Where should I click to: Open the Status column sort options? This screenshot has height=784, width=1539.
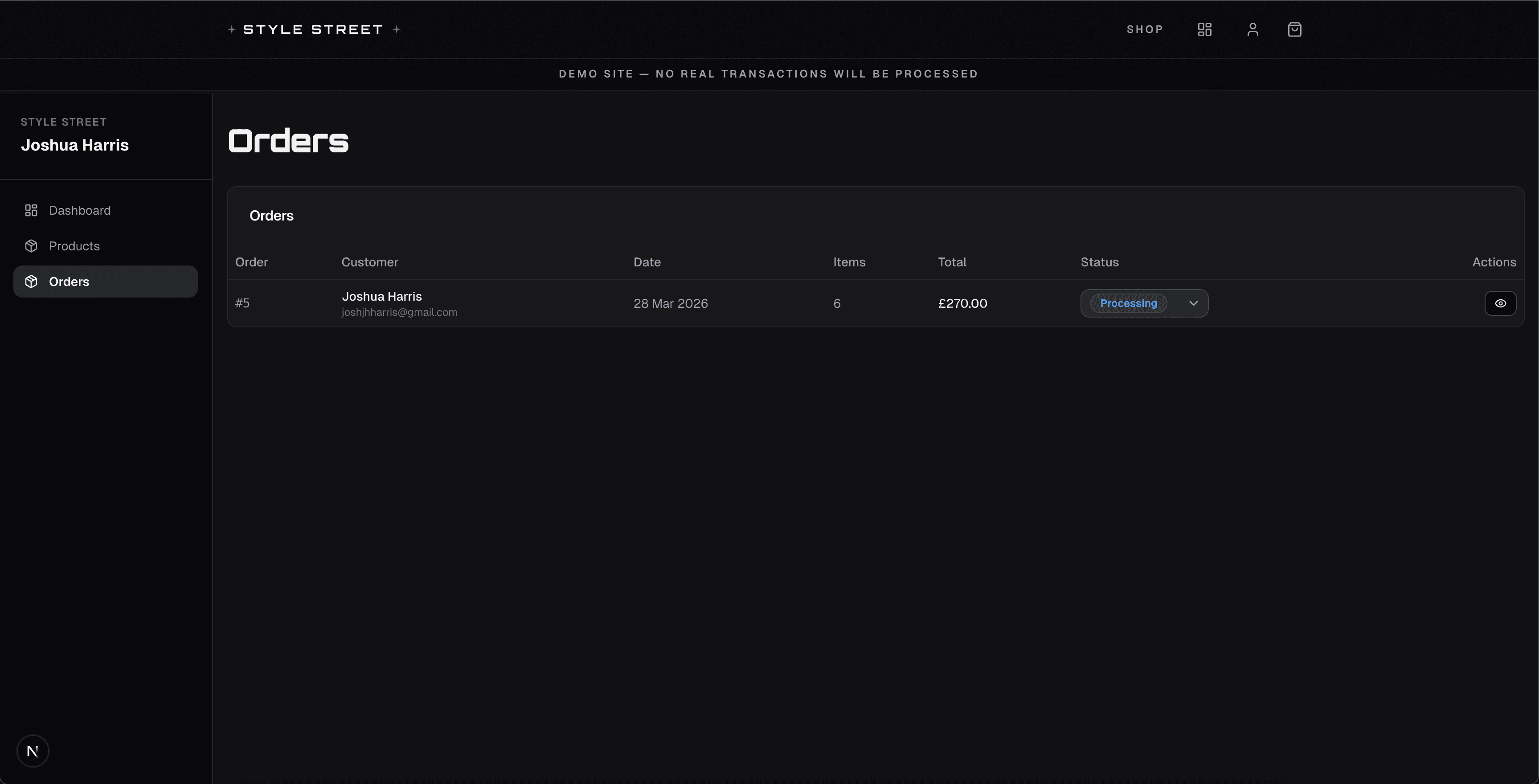coord(1099,261)
